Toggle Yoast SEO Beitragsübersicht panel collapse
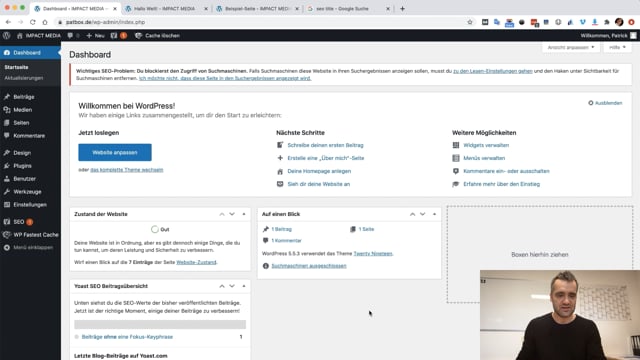640x360 pixels. [x=244, y=286]
